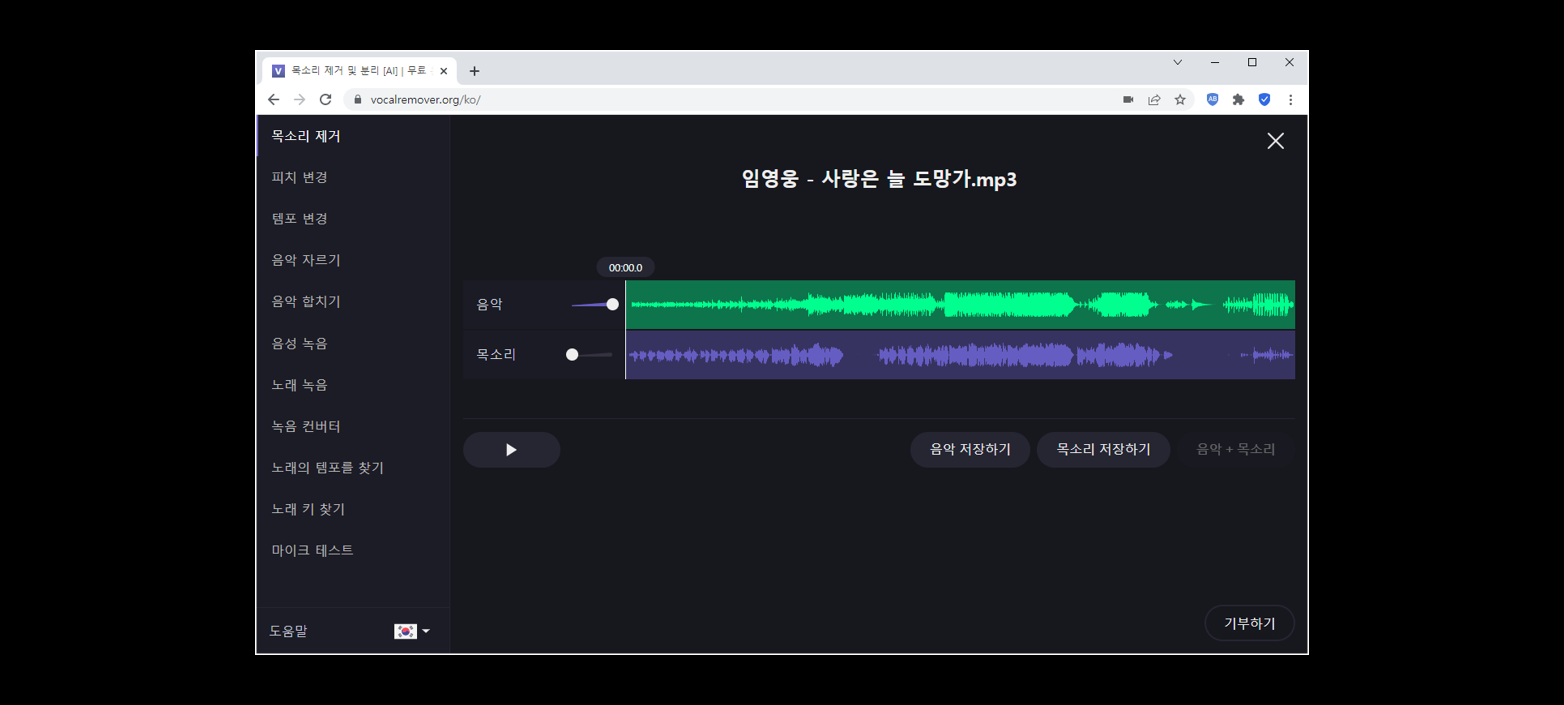Click the 목소리 track label
The image size is (1564, 705).
click(496, 354)
